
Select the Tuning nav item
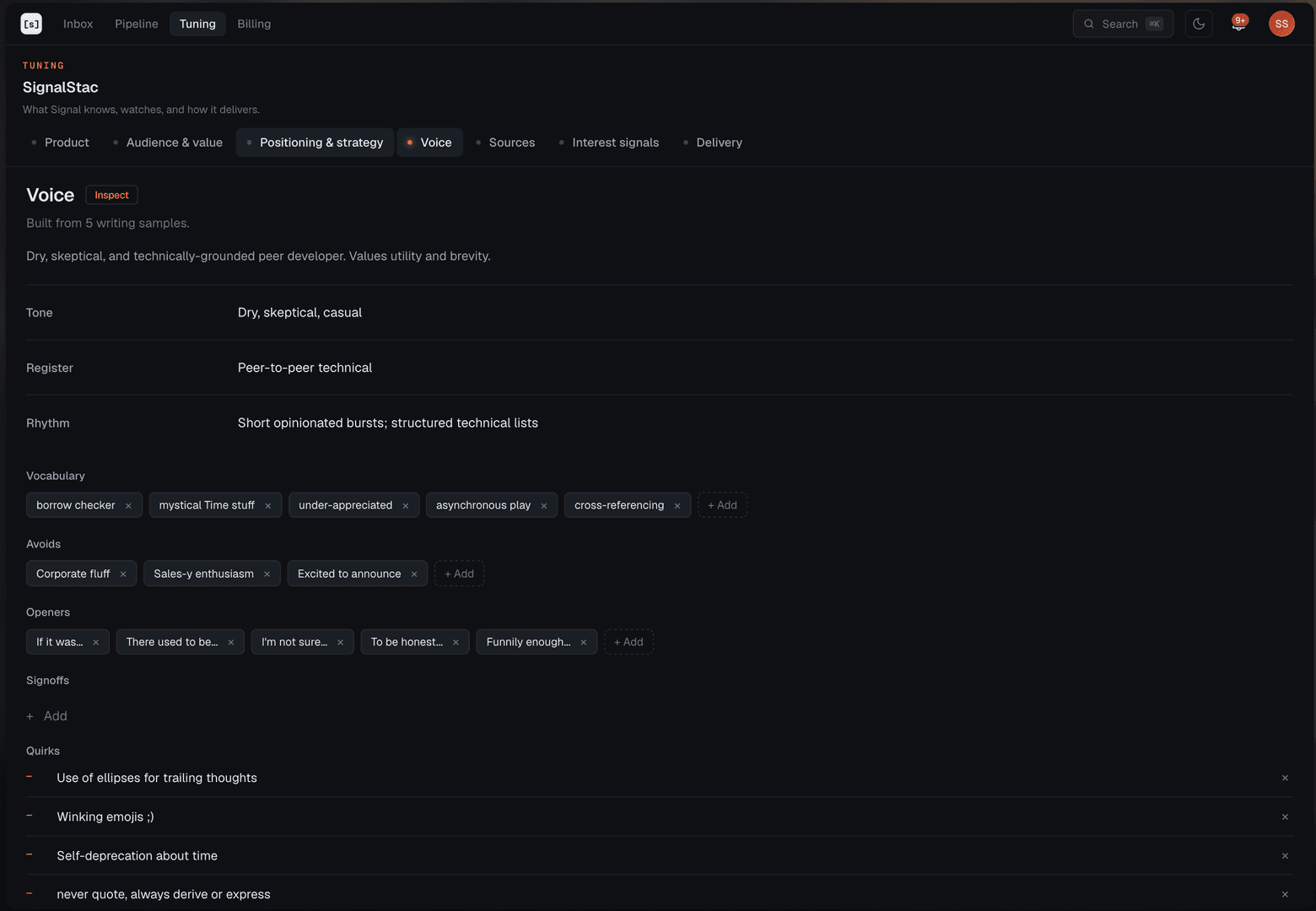pyautogui.click(x=197, y=24)
